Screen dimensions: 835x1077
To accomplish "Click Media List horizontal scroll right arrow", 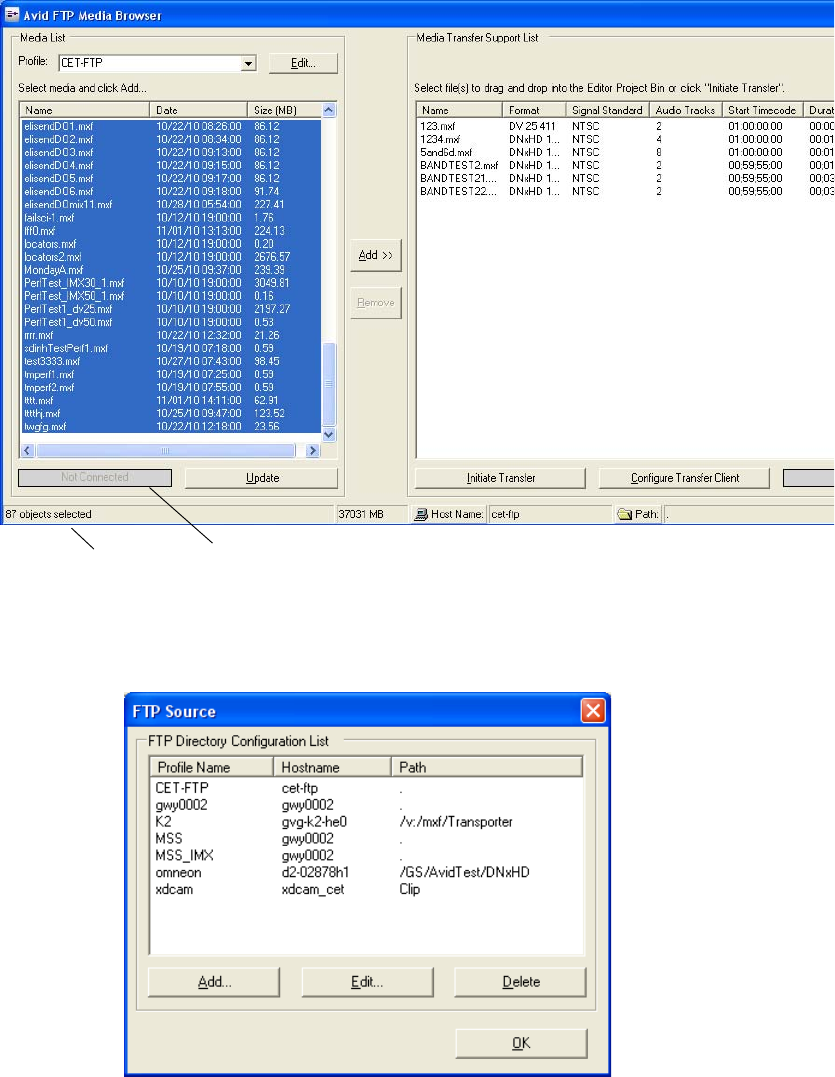I will click(313, 451).
